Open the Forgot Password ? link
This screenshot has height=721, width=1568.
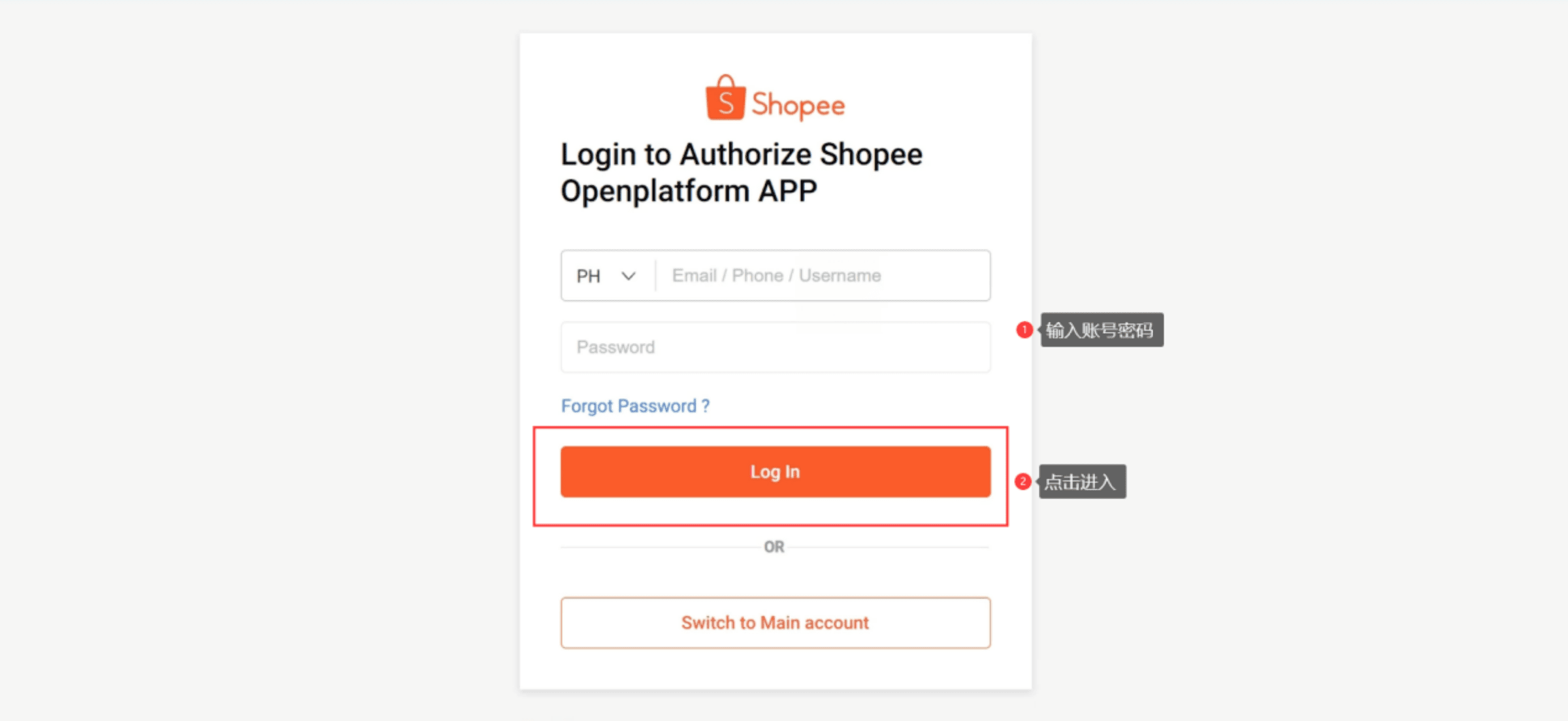pyautogui.click(x=635, y=406)
